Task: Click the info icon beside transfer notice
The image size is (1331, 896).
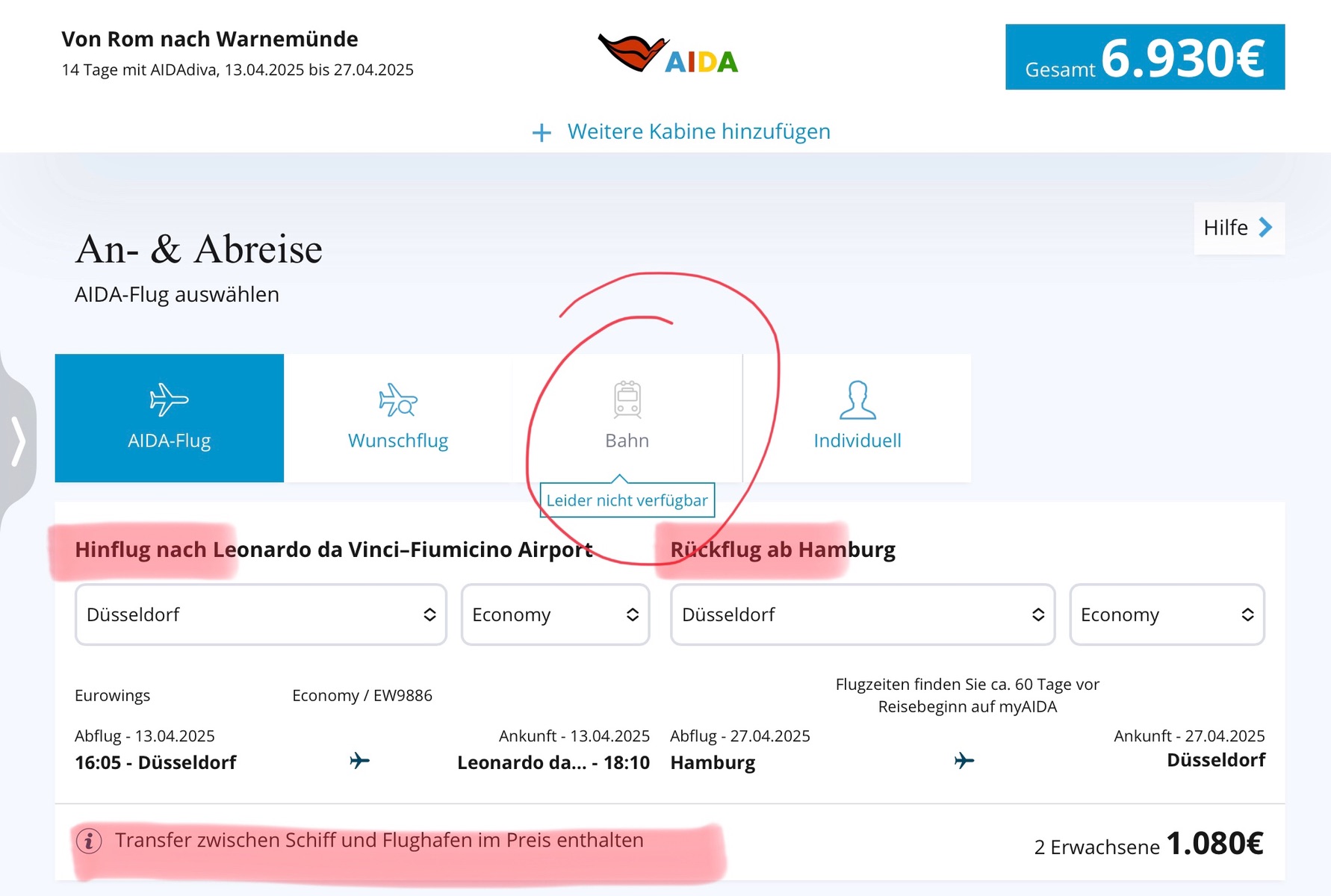Action: click(89, 841)
